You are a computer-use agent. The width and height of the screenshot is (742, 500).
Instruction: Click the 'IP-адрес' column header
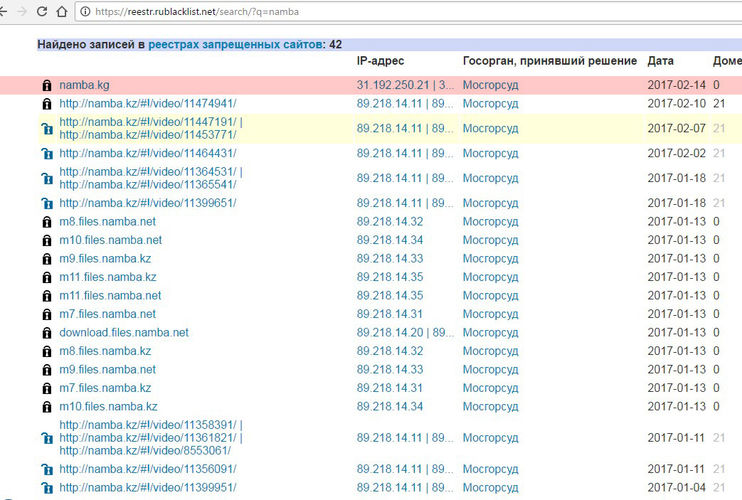point(380,61)
